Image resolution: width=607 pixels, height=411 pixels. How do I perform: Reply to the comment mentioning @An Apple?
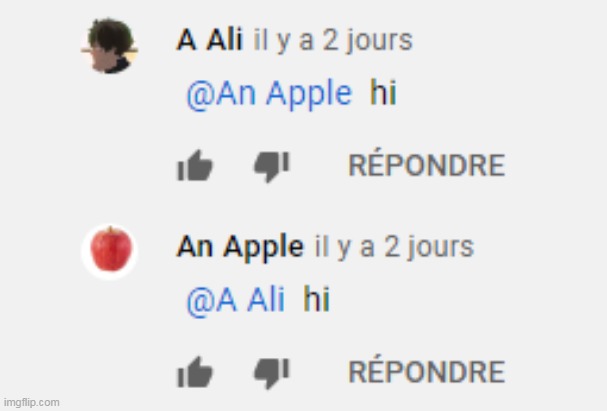pos(427,164)
